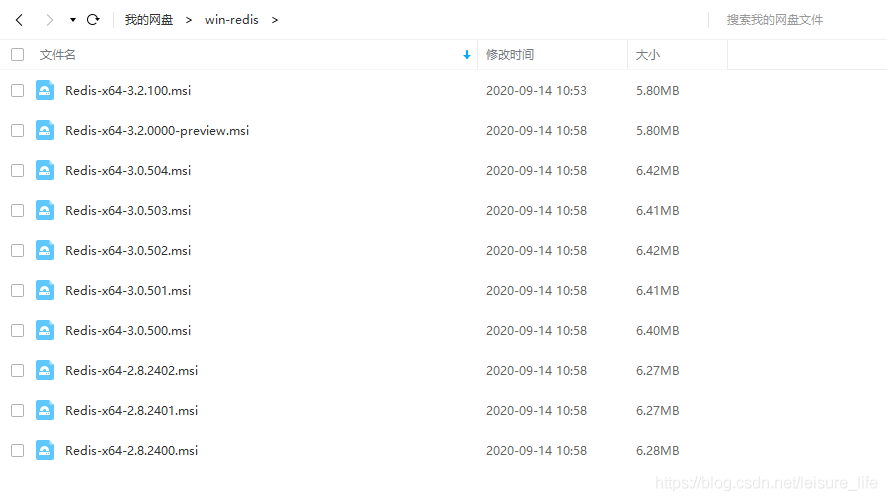Check the box for Redis-x64-3.2.0000-preview.msi
This screenshot has width=887, height=501.
coord(18,131)
